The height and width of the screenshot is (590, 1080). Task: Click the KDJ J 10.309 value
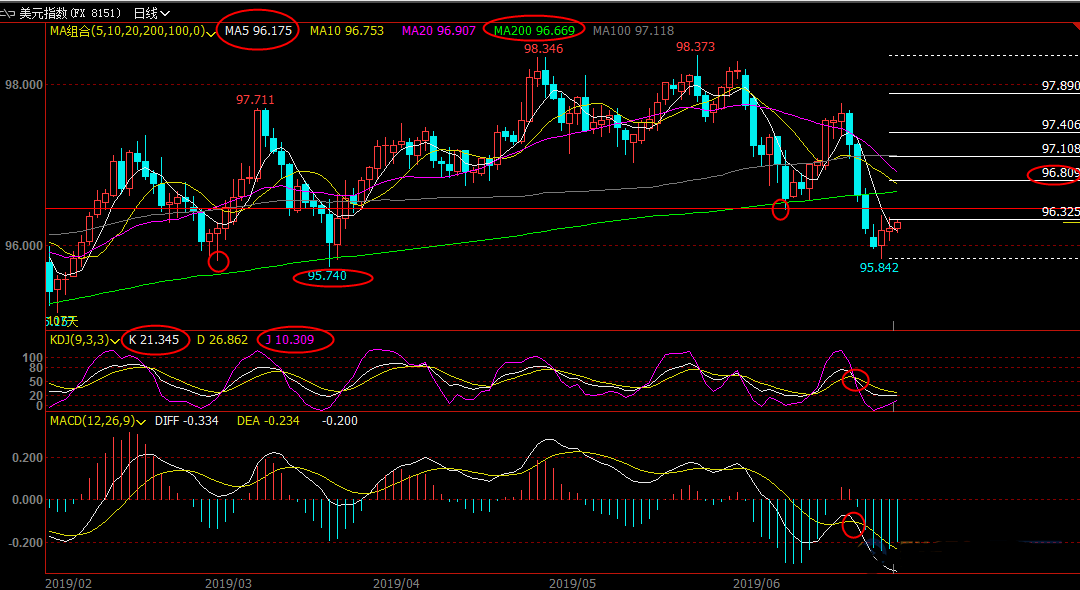tap(294, 339)
